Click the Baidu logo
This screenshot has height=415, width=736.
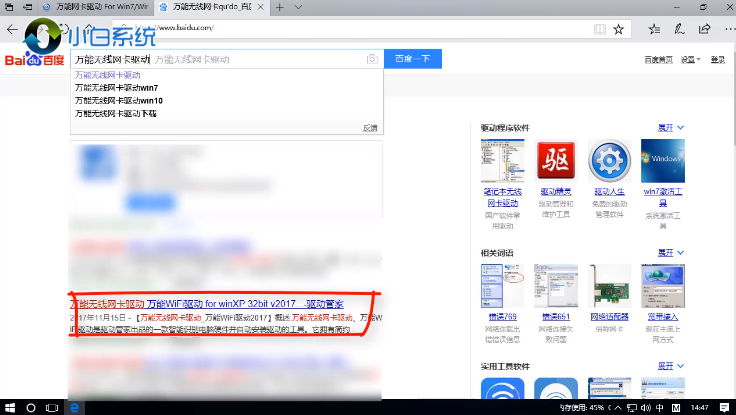[34, 60]
